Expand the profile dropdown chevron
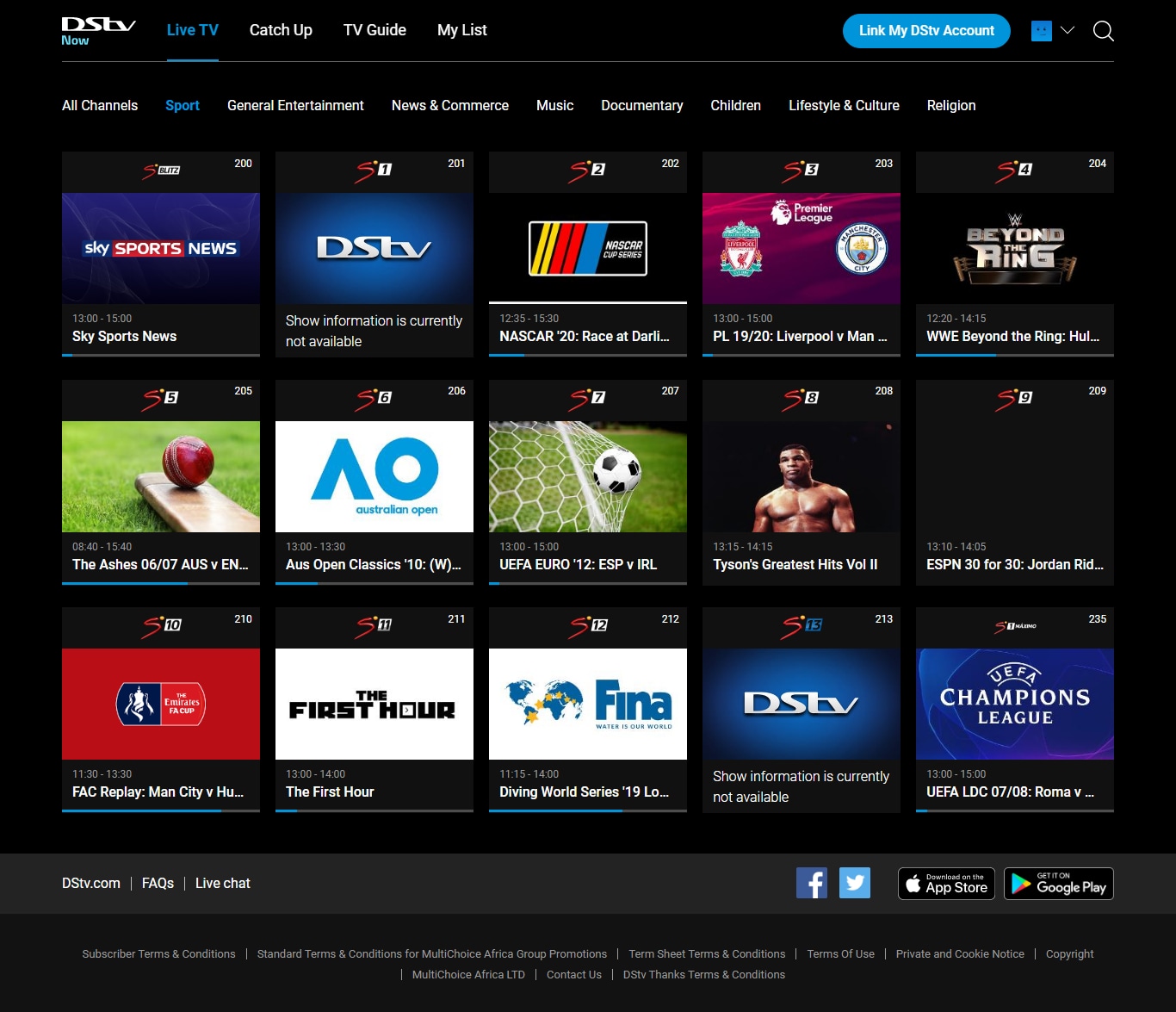Image resolution: width=1176 pixels, height=1012 pixels. point(1068,30)
